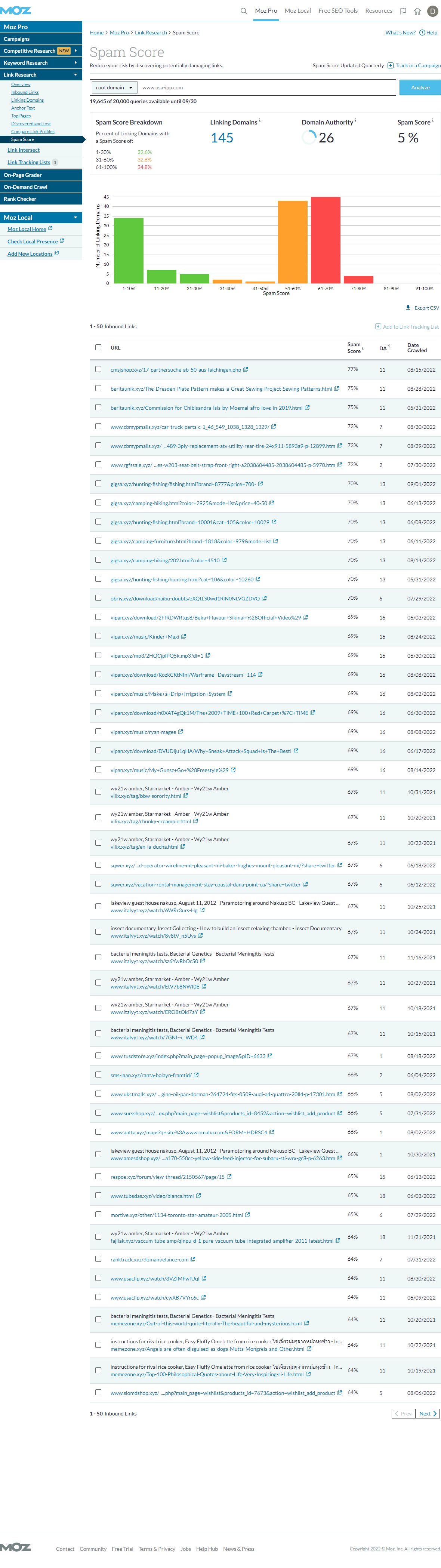The image size is (441, 1568).
Task: Select the checkbox for vipan.xyz/music/Kinder+Maxi
Action: [98, 636]
